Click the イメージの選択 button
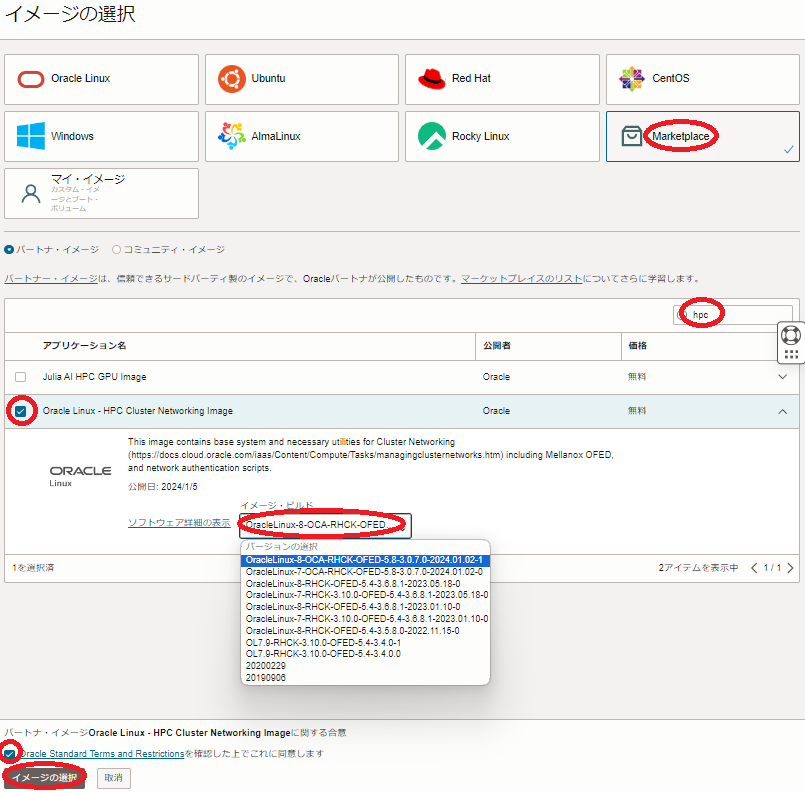 pyautogui.click(x=44, y=778)
